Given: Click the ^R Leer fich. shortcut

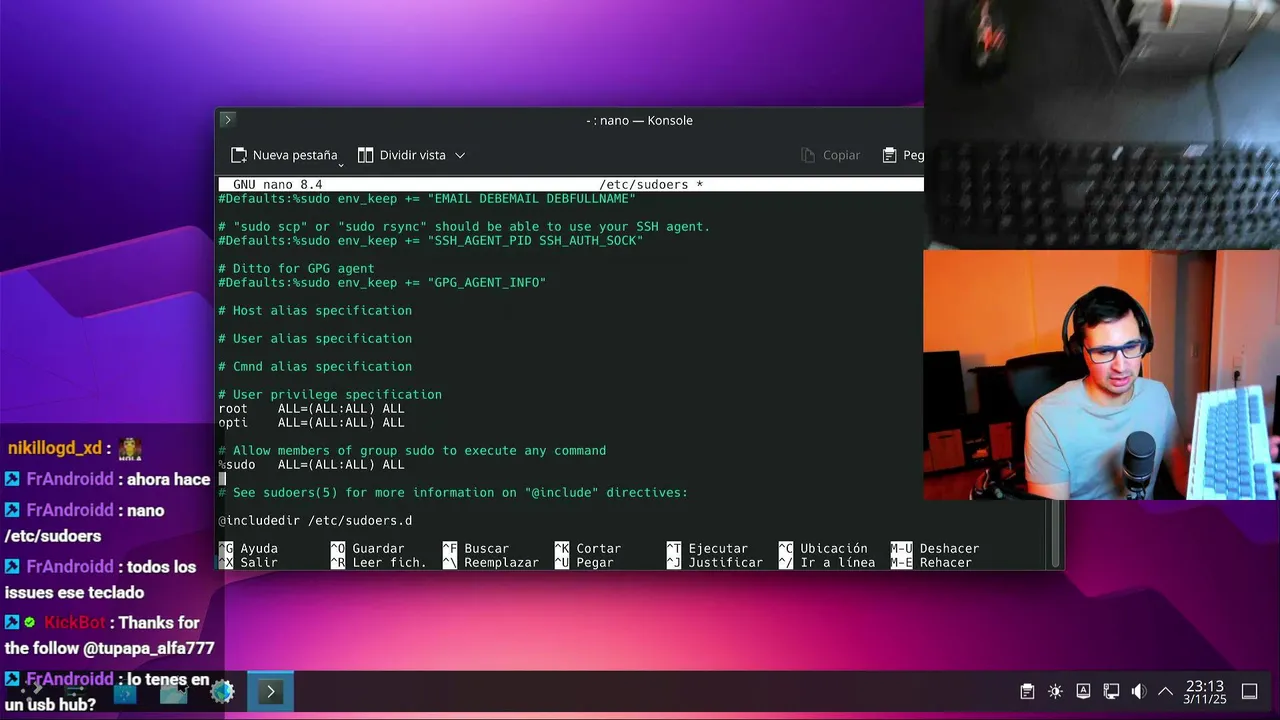Looking at the screenshot, I should click(378, 563).
